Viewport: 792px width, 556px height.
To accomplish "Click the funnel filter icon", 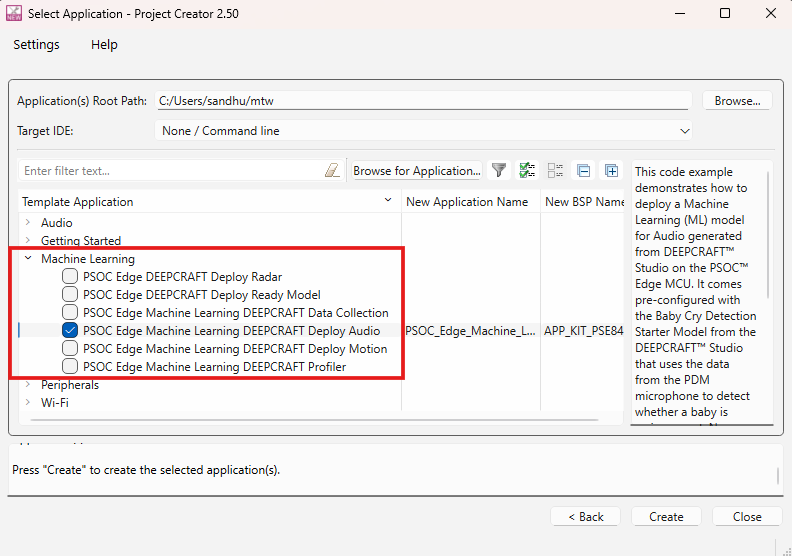I will (499, 171).
